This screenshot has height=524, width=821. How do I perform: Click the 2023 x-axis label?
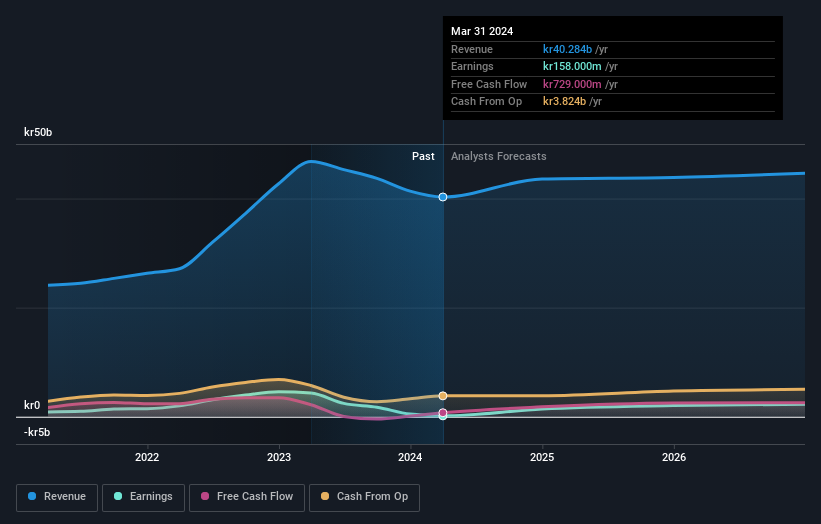tap(279, 457)
